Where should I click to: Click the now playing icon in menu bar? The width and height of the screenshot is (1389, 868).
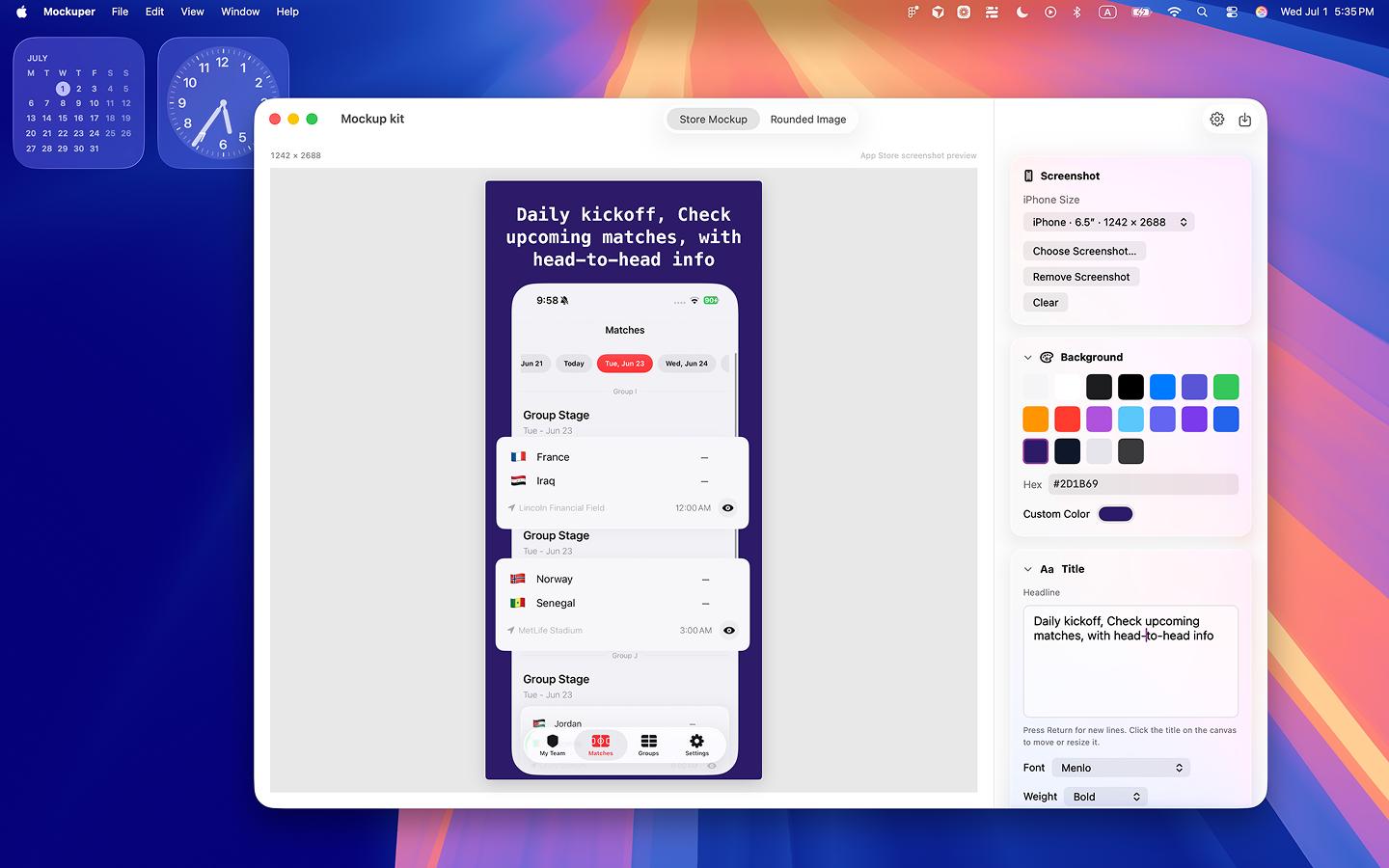(1050, 12)
